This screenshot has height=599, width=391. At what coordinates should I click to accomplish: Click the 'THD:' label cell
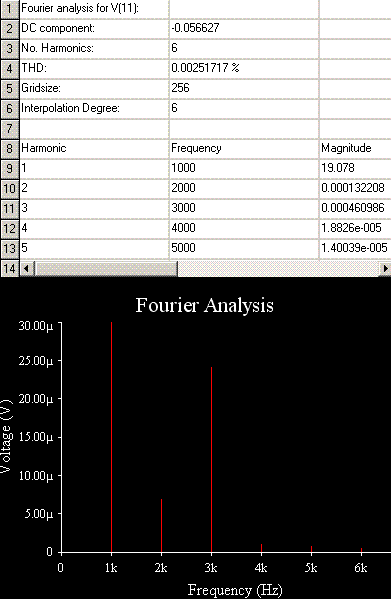point(94,68)
